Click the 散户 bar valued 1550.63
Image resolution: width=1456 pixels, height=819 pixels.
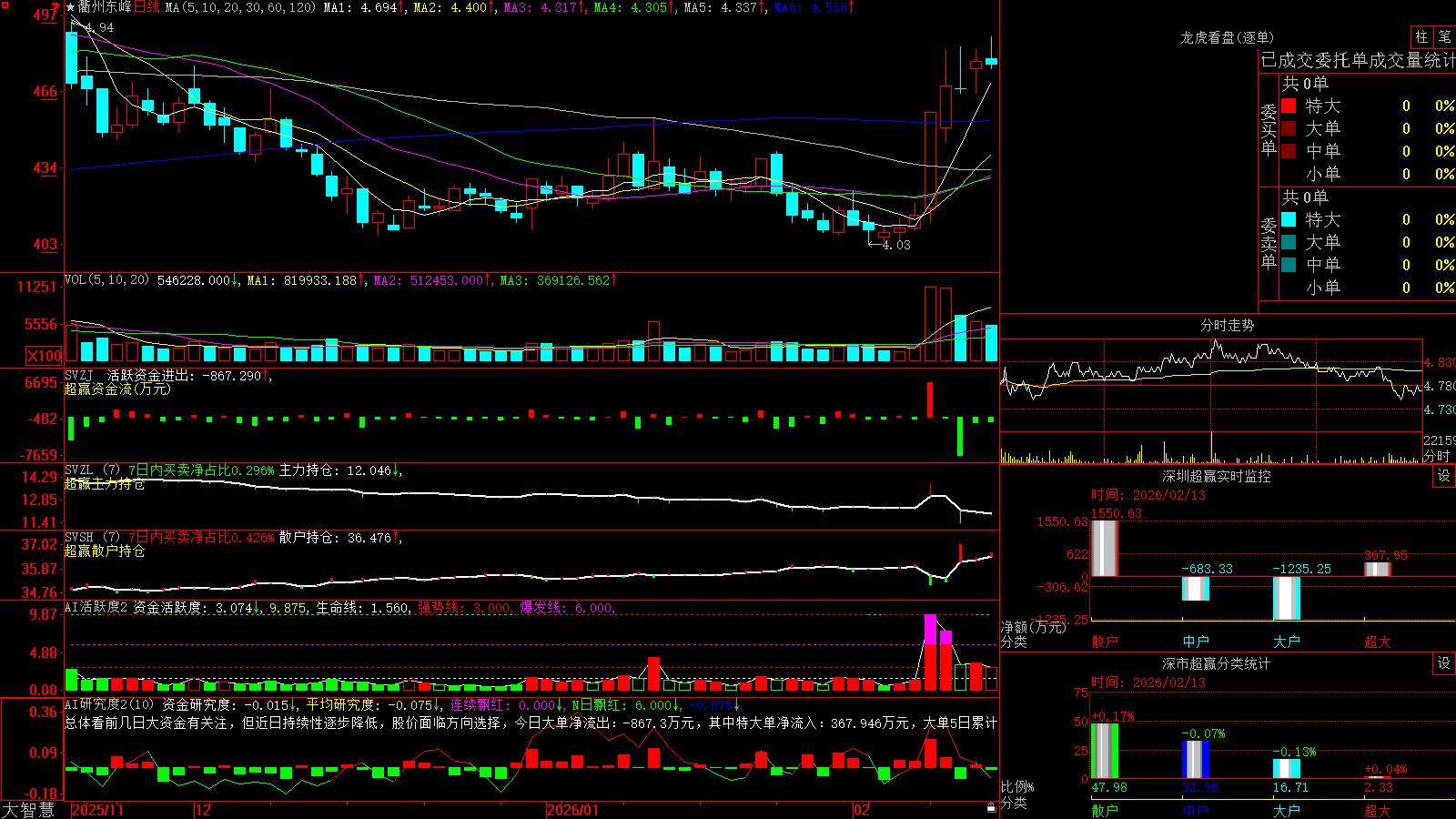1105,548
